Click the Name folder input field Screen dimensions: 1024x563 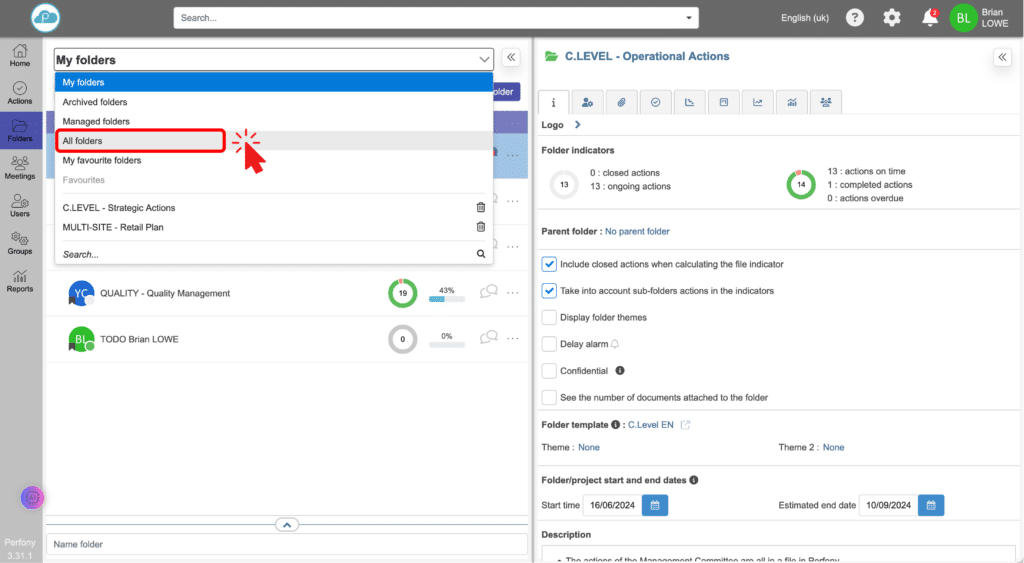[x=286, y=544]
